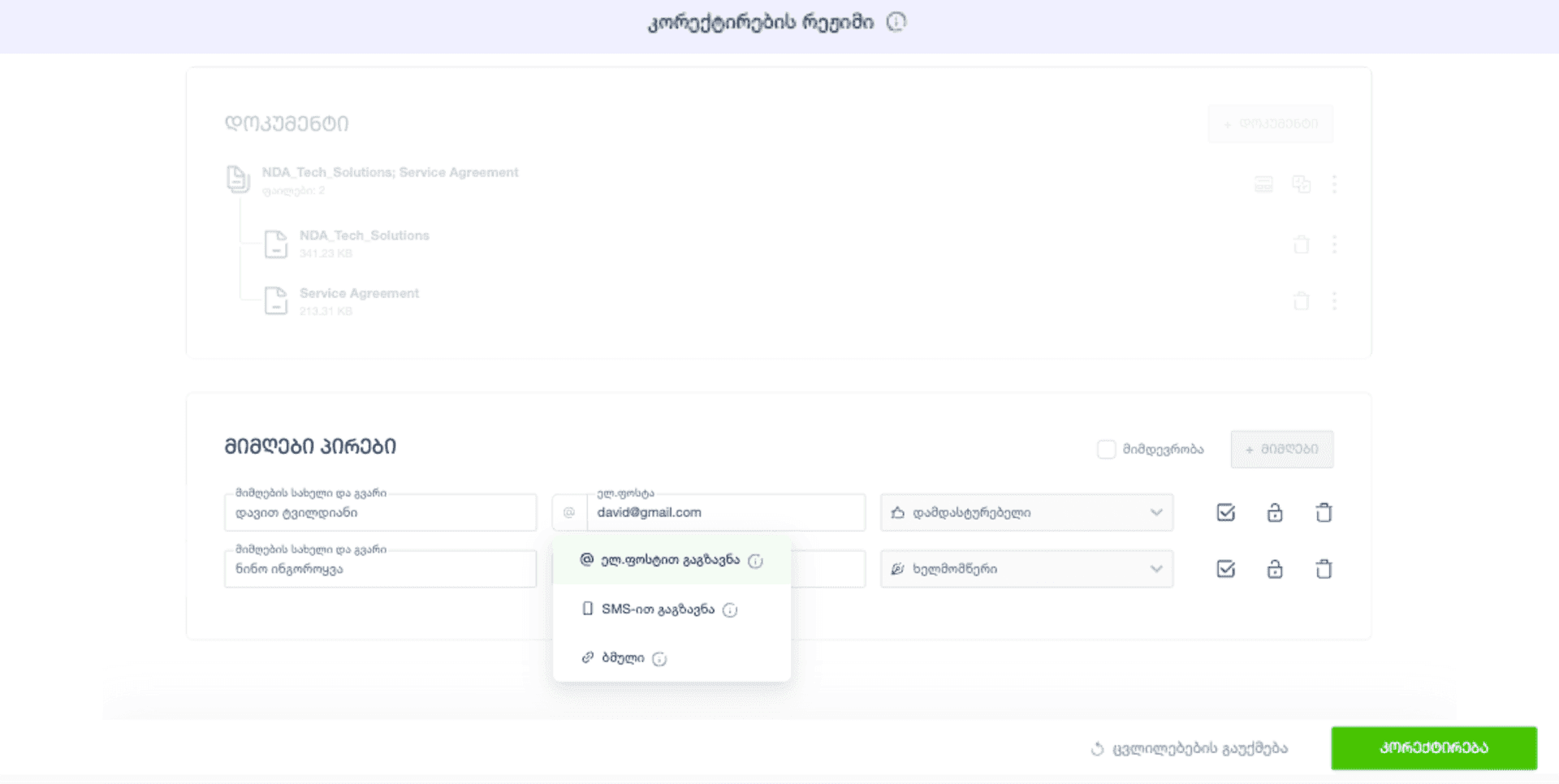Click info icon next to ბმული option
The image size is (1559, 784).
tap(659, 659)
